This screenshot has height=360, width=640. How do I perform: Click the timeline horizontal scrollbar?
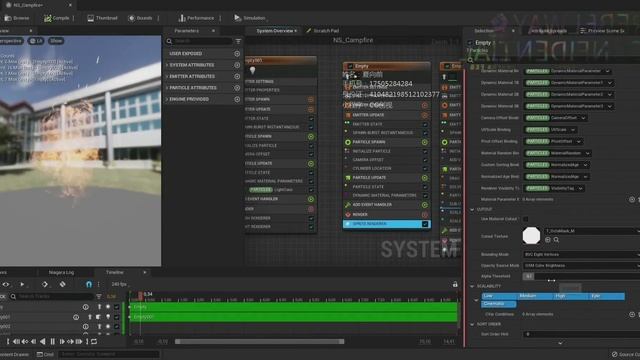pyautogui.click(x=260, y=342)
